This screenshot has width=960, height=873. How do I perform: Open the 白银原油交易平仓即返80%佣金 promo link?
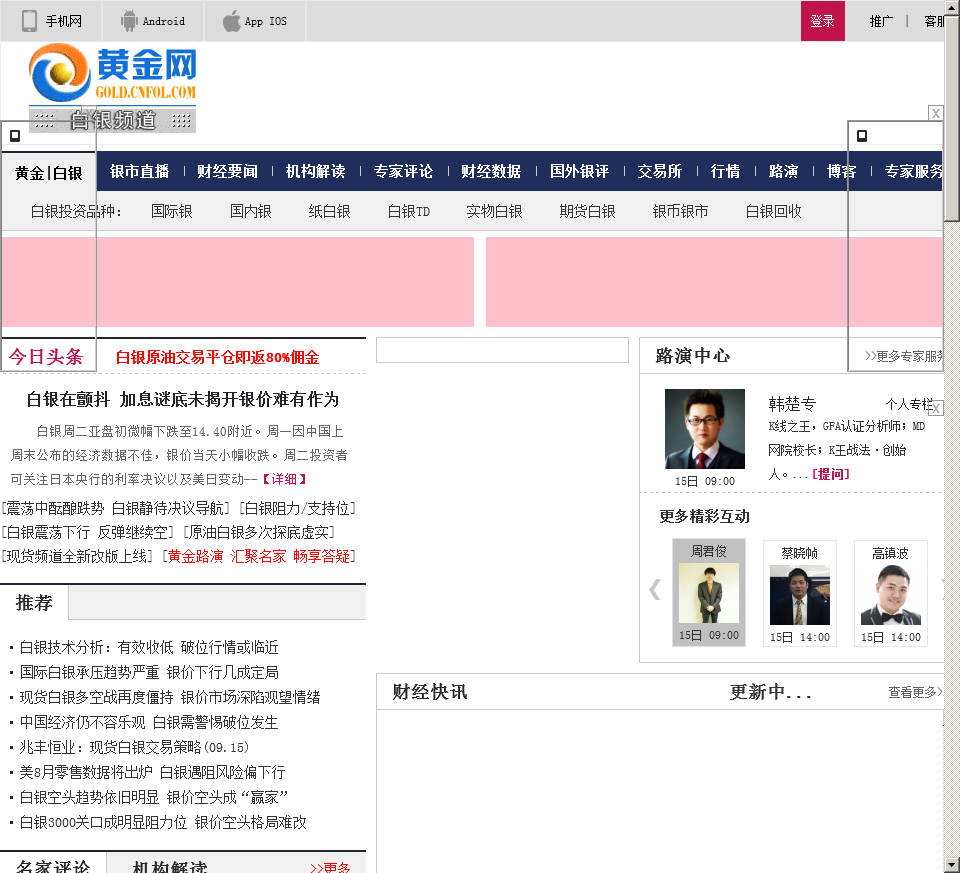pyautogui.click(x=217, y=358)
